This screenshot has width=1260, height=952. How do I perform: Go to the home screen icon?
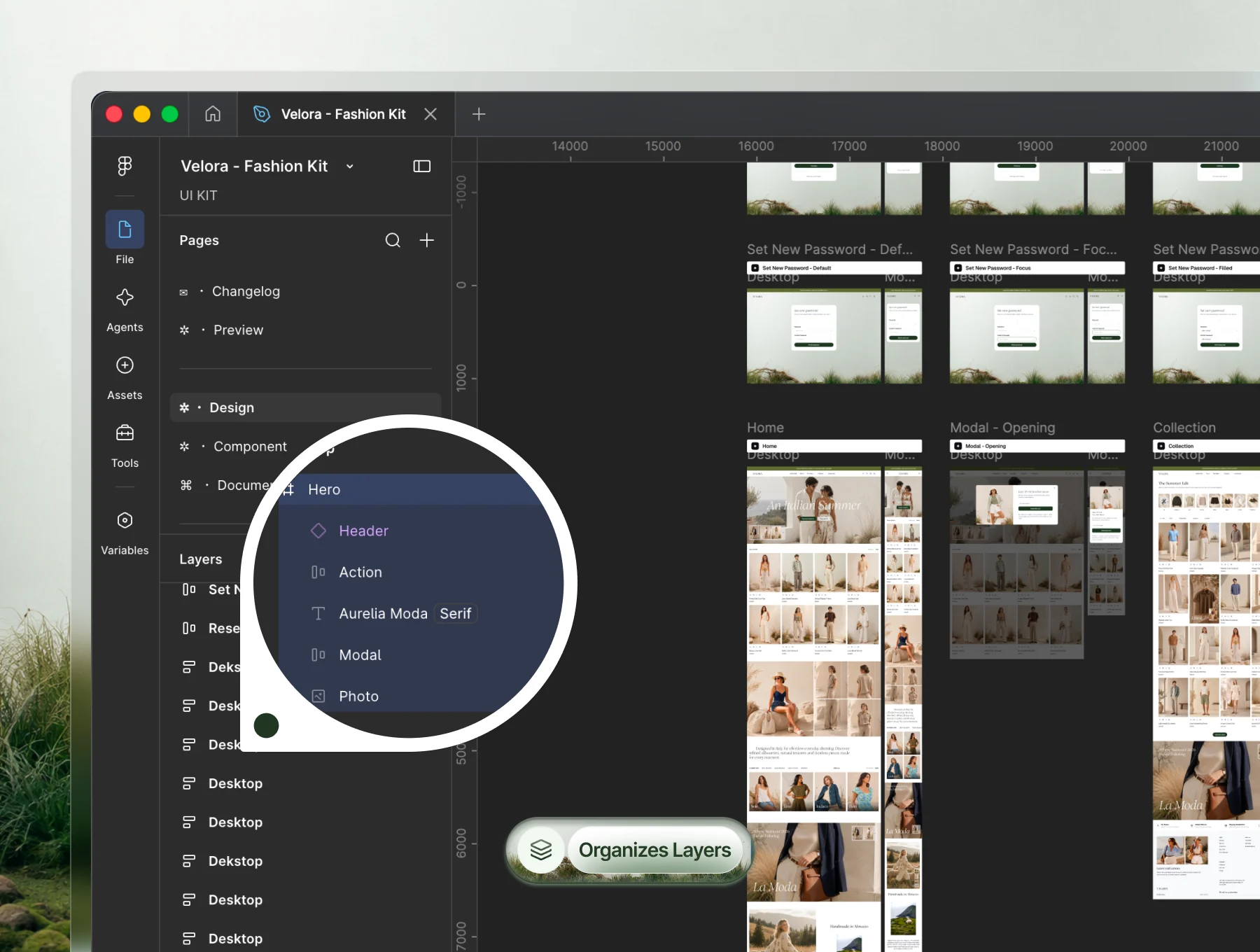pyautogui.click(x=213, y=113)
